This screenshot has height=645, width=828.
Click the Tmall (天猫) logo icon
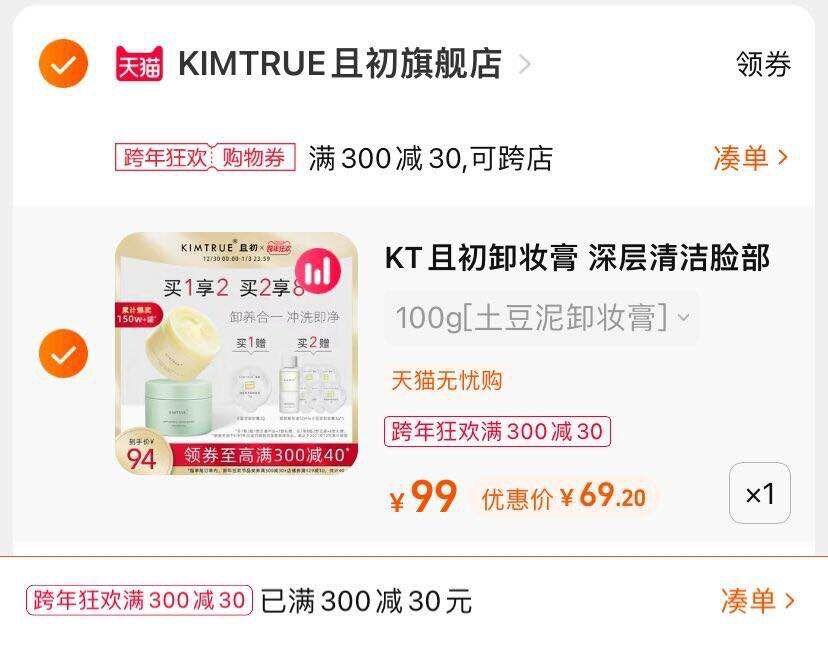tap(139, 64)
